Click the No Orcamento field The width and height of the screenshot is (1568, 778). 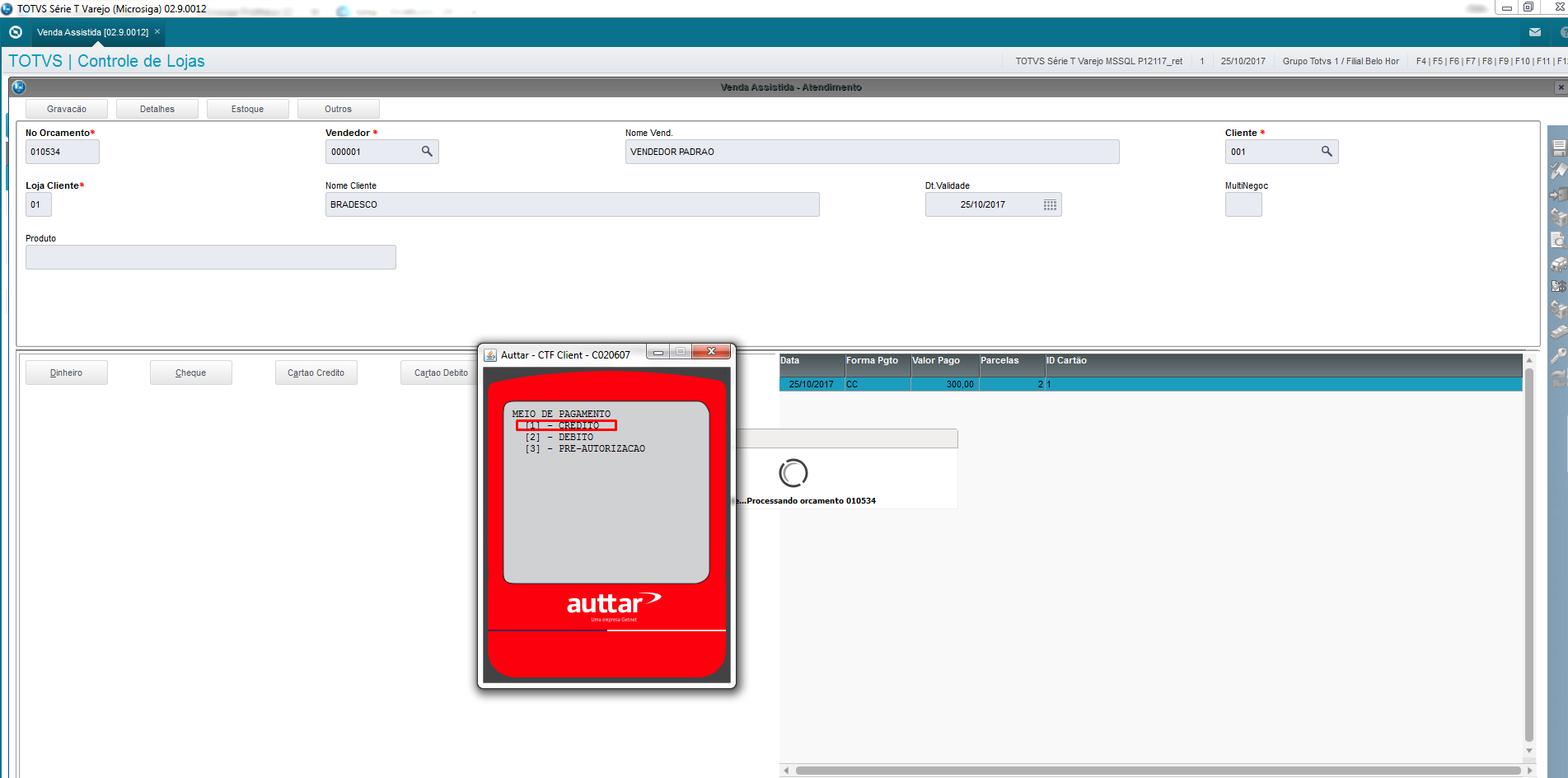coord(63,152)
